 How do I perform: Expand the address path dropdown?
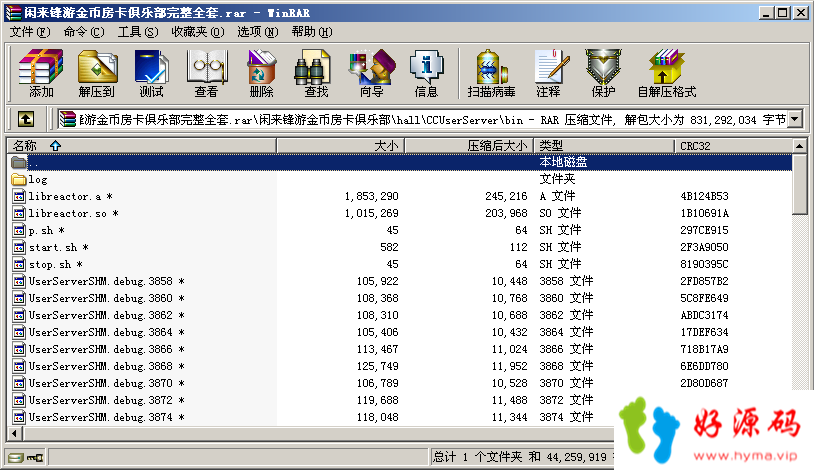pos(794,119)
